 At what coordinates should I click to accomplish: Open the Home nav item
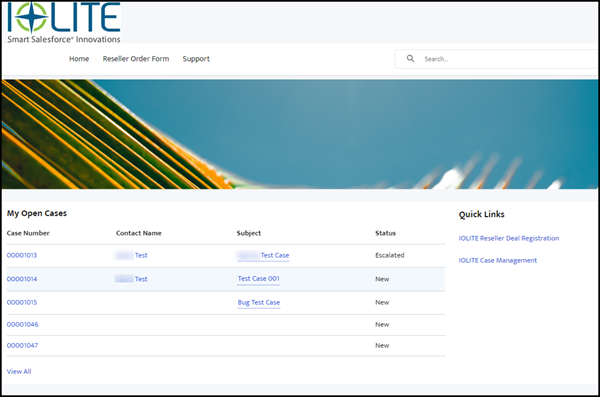[79, 59]
